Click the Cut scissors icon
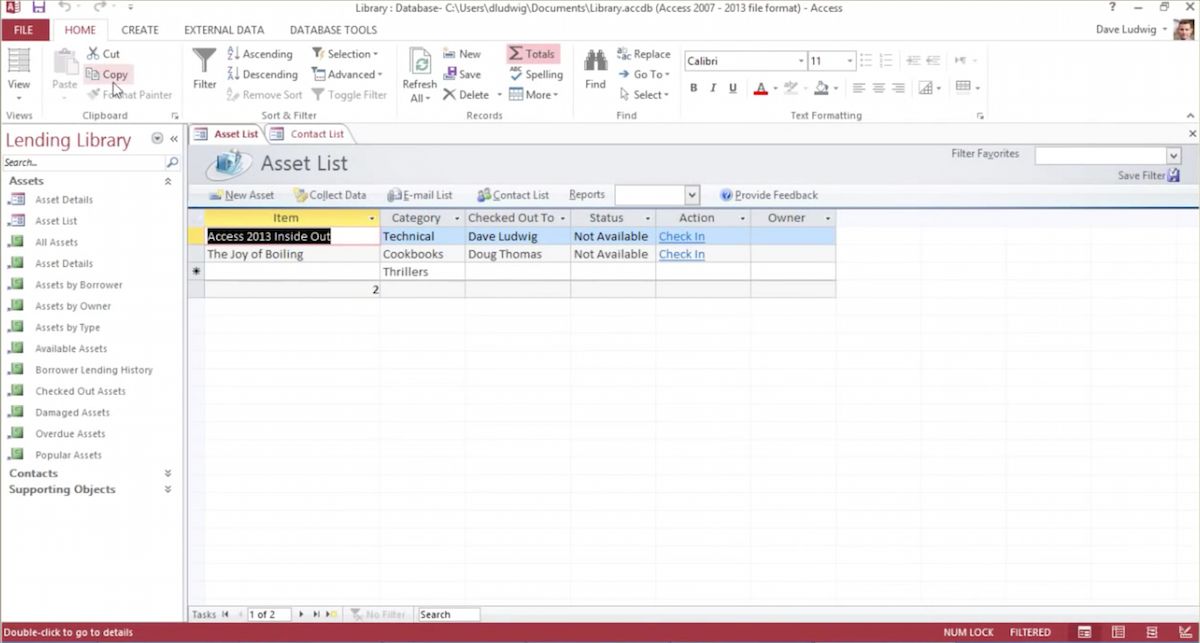 click(x=93, y=54)
